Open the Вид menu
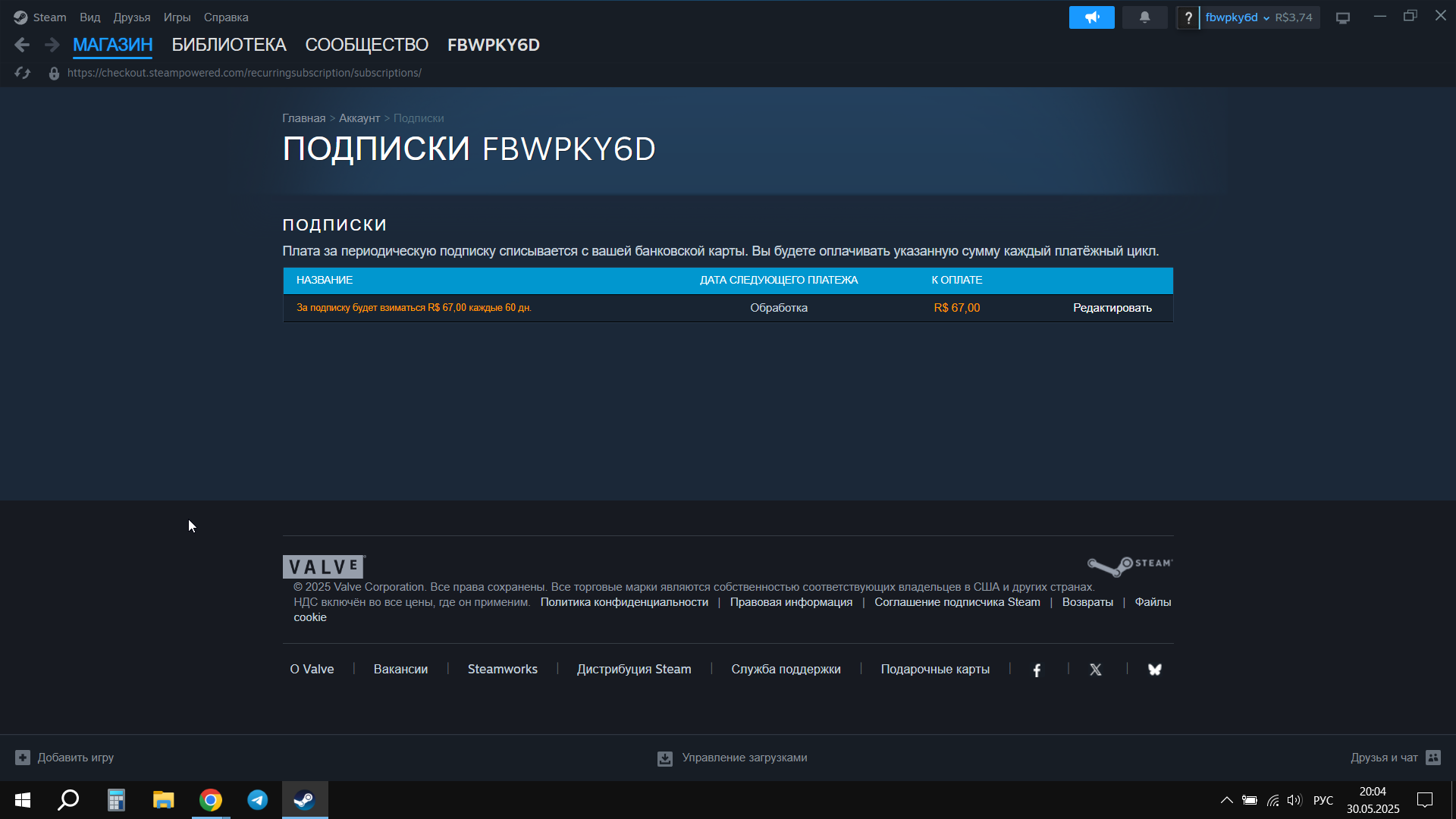This screenshot has width=1456, height=819. coord(90,17)
